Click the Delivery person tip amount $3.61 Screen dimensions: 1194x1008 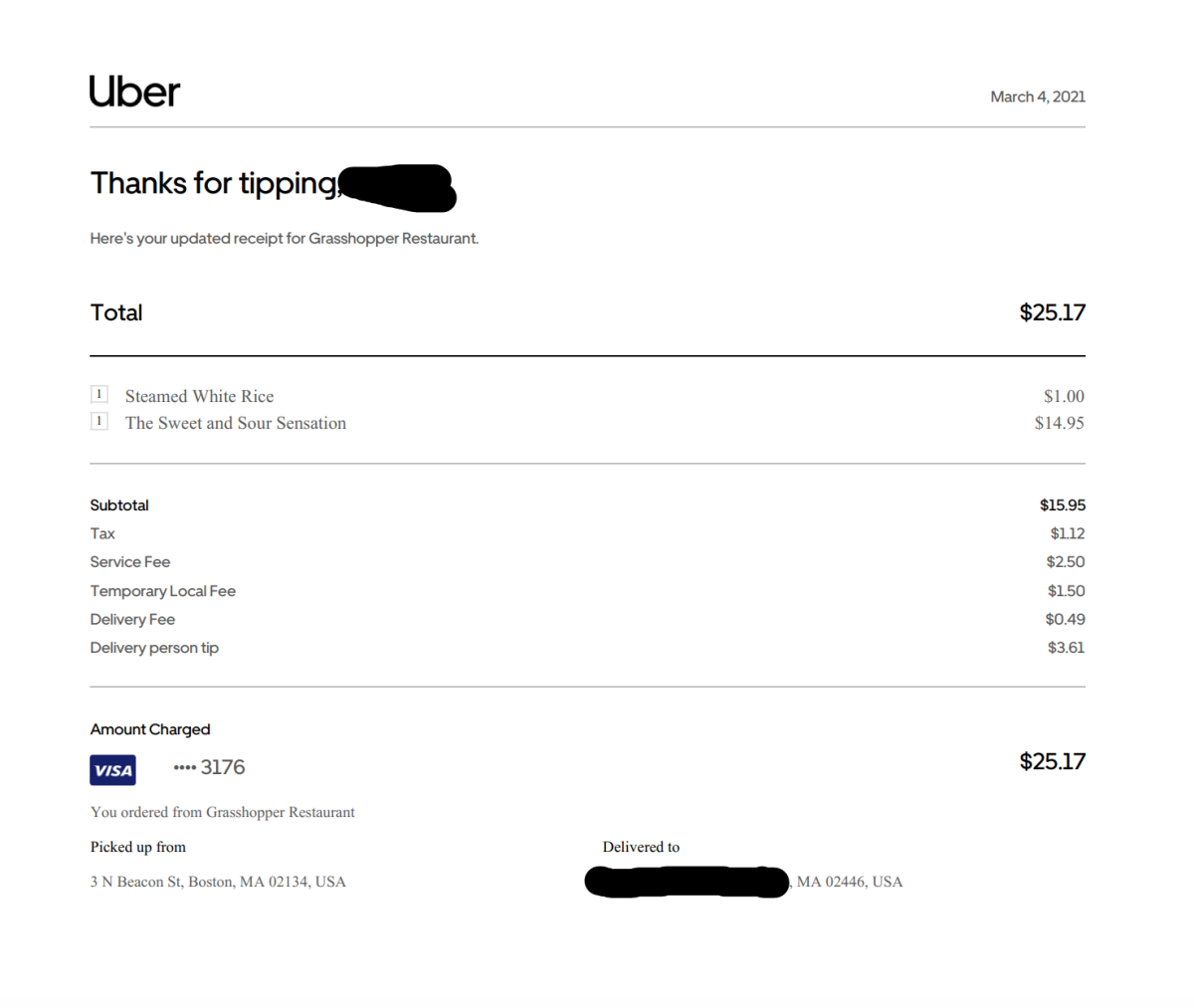pyautogui.click(x=1066, y=648)
